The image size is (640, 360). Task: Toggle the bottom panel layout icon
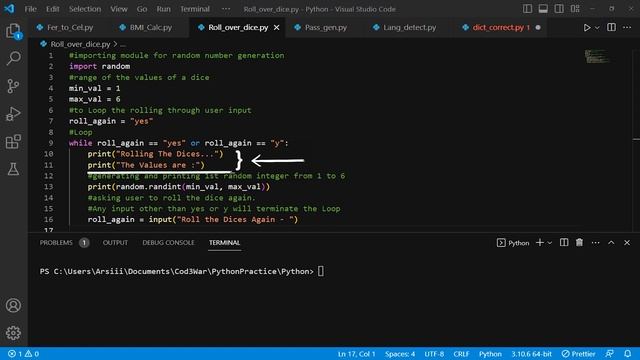tap(543, 9)
